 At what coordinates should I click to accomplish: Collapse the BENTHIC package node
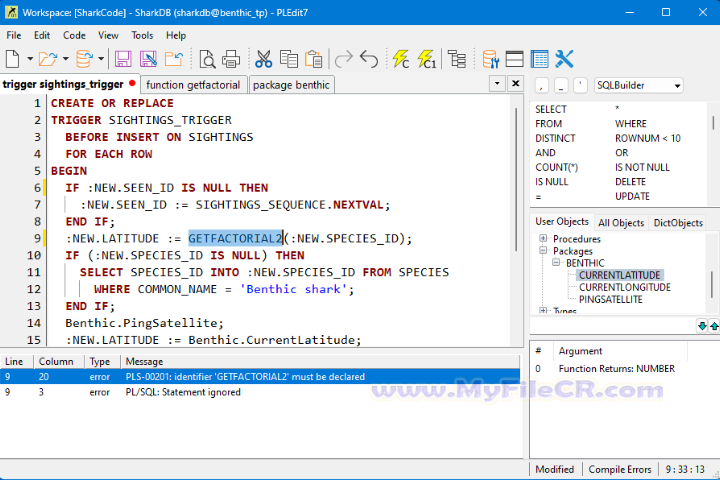[x=556, y=263]
